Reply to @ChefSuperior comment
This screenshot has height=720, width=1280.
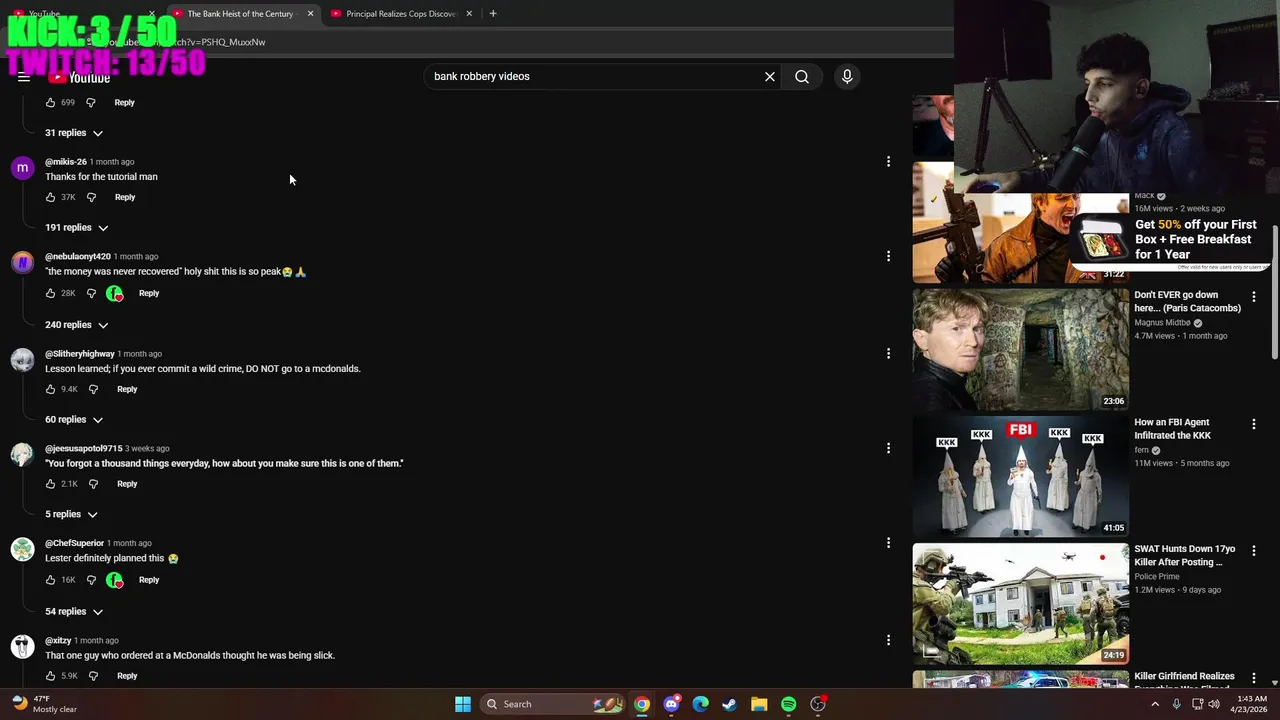149,580
